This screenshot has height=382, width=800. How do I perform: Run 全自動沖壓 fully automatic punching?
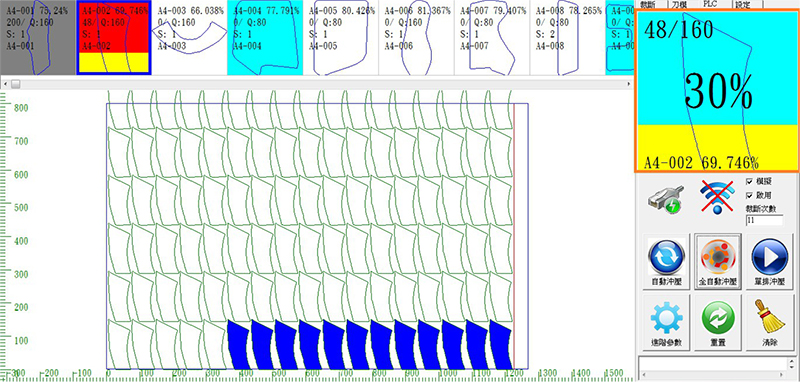point(718,262)
